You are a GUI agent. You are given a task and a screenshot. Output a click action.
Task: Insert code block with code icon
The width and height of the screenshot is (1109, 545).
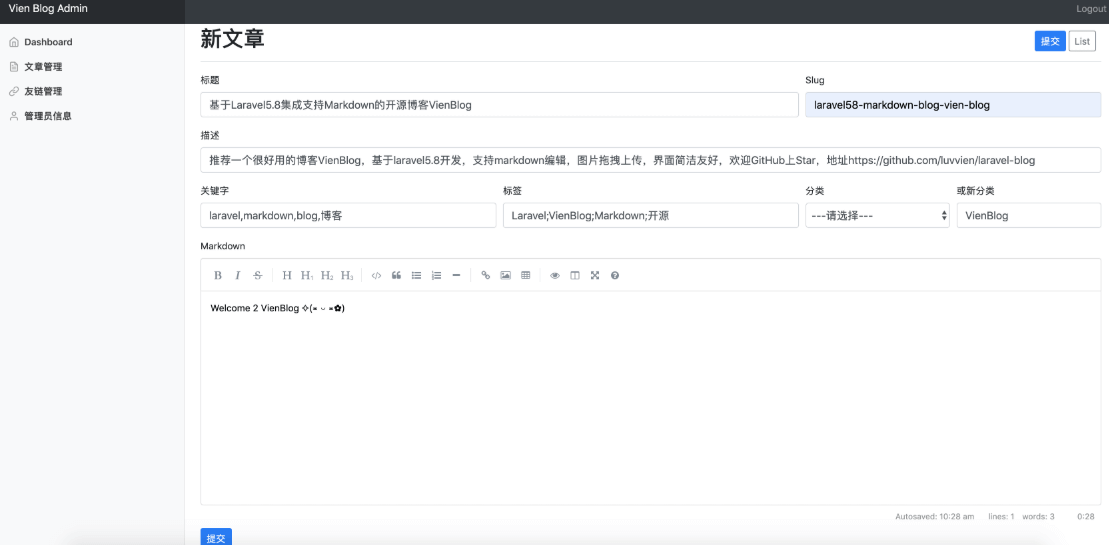(x=376, y=276)
